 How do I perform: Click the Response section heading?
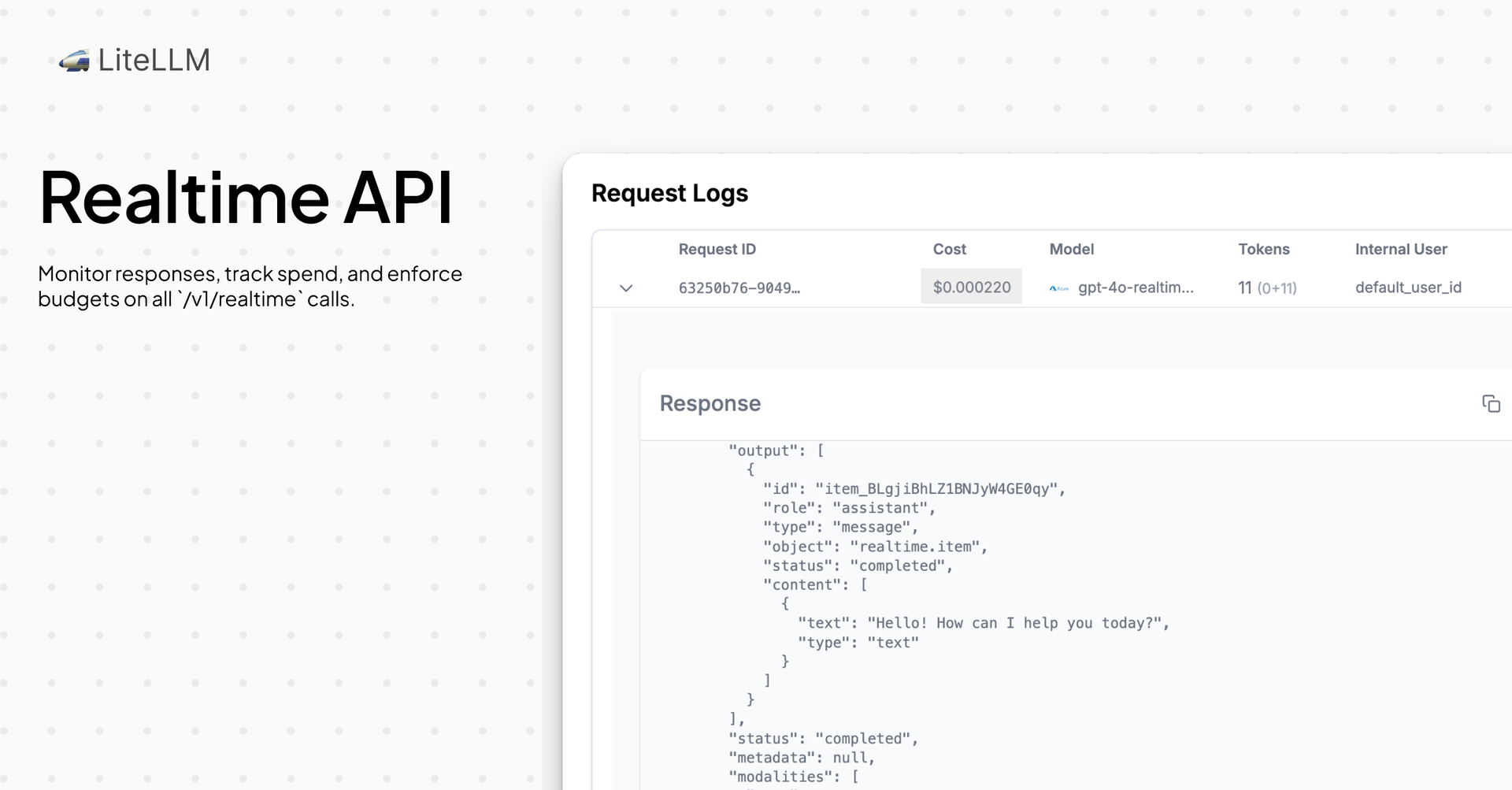[x=710, y=403]
